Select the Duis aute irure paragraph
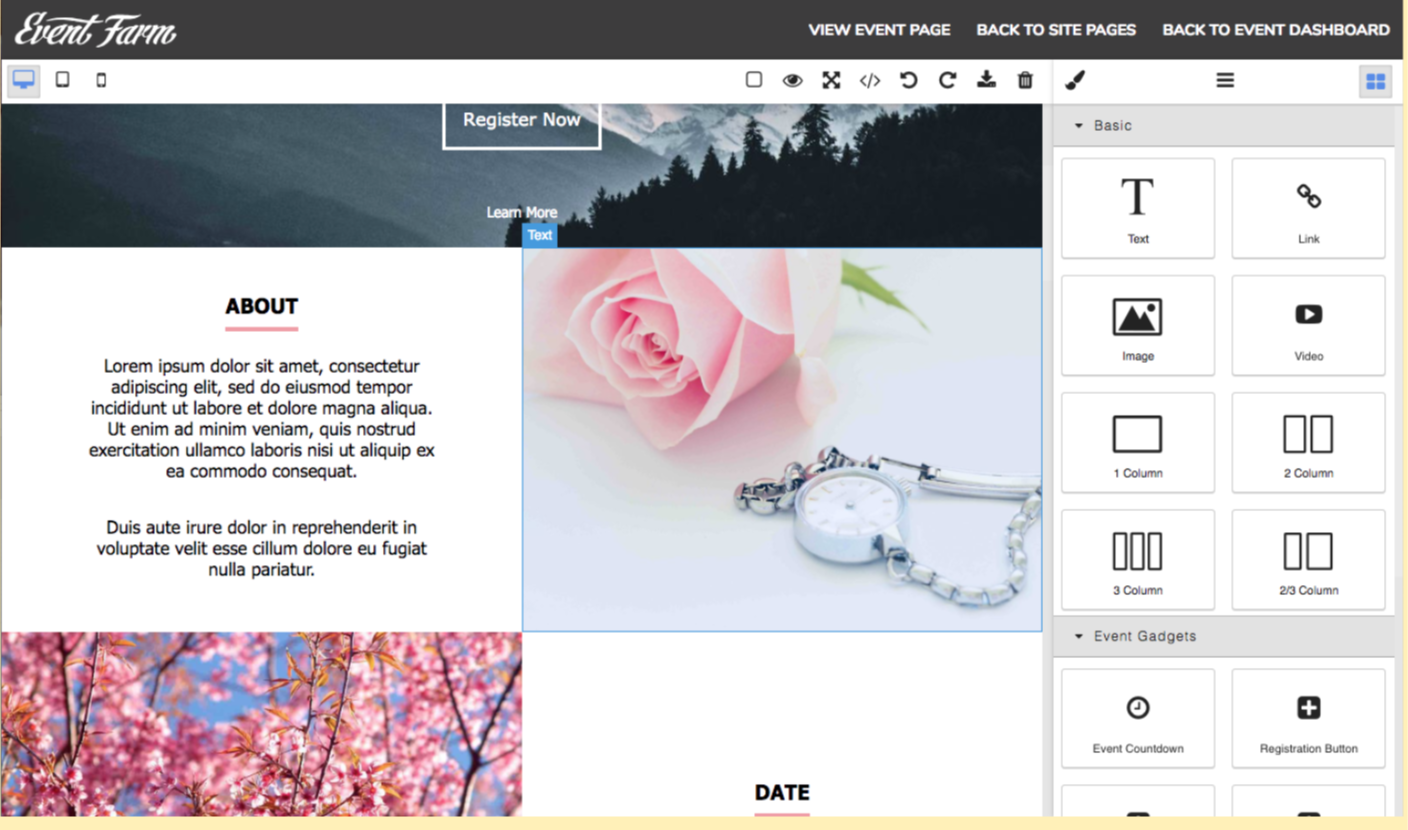This screenshot has height=830, width=1408. [x=261, y=549]
